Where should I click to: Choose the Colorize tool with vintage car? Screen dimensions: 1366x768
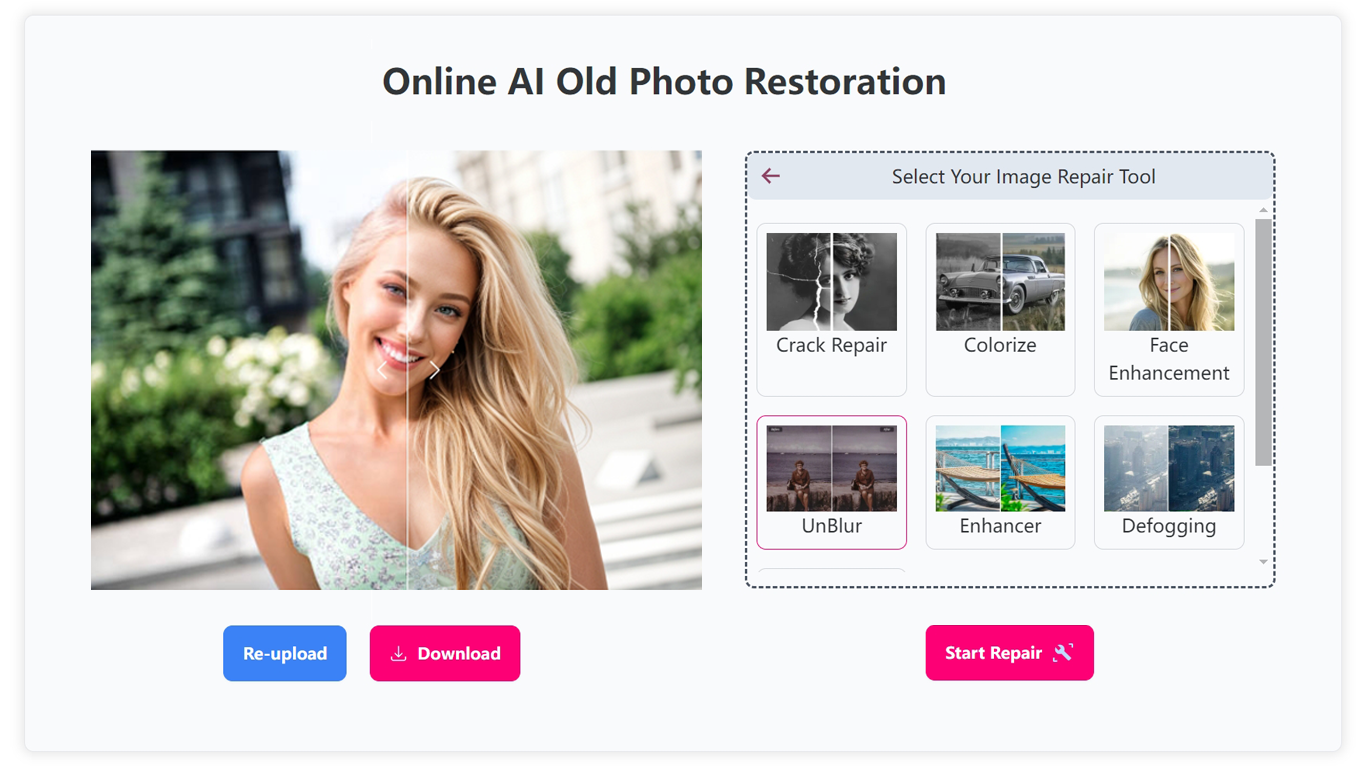click(x=1000, y=283)
